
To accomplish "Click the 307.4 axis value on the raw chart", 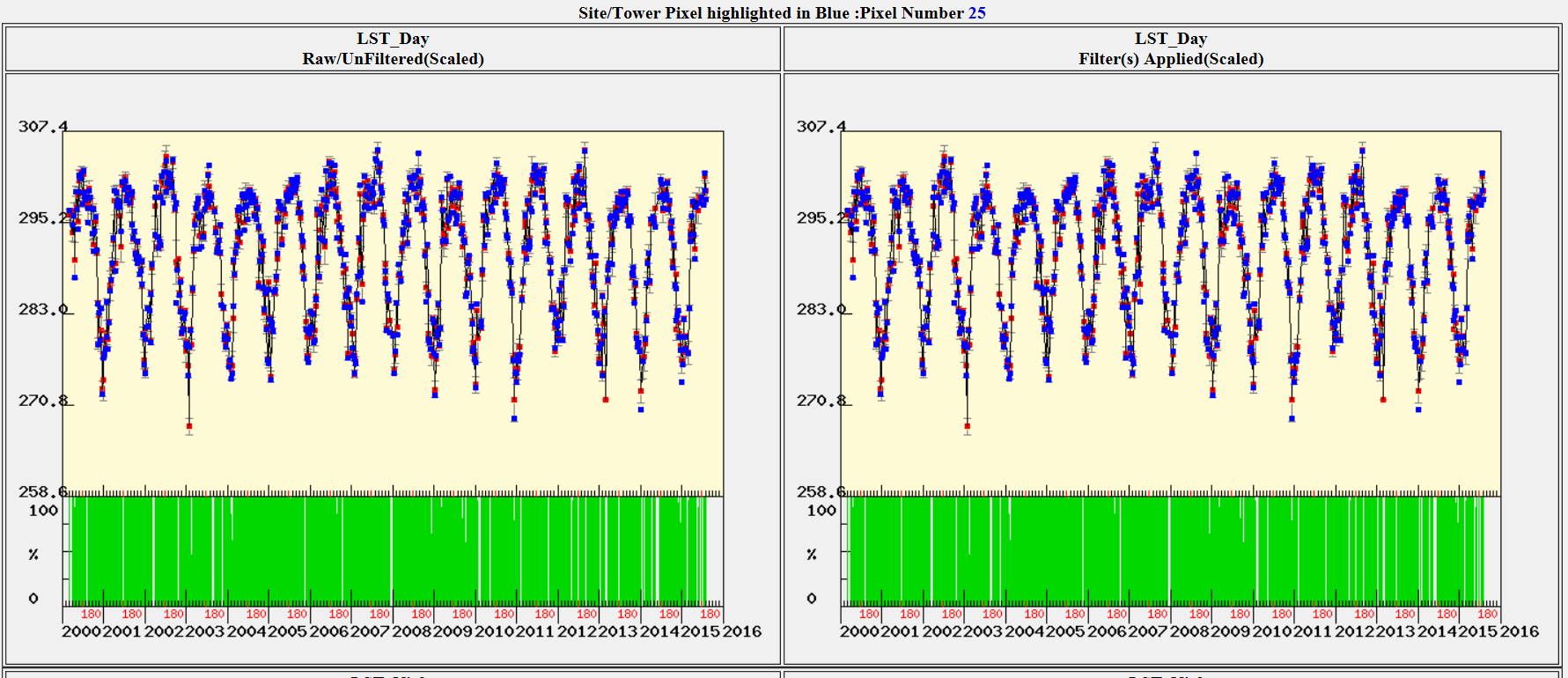I will click(41, 127).
